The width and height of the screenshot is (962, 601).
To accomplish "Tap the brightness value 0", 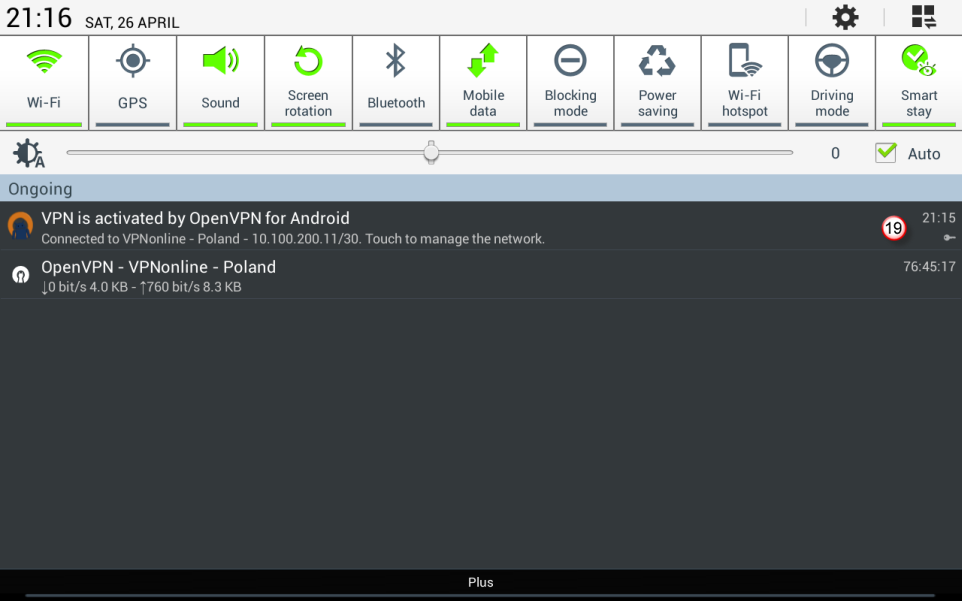I will (835, 153).
